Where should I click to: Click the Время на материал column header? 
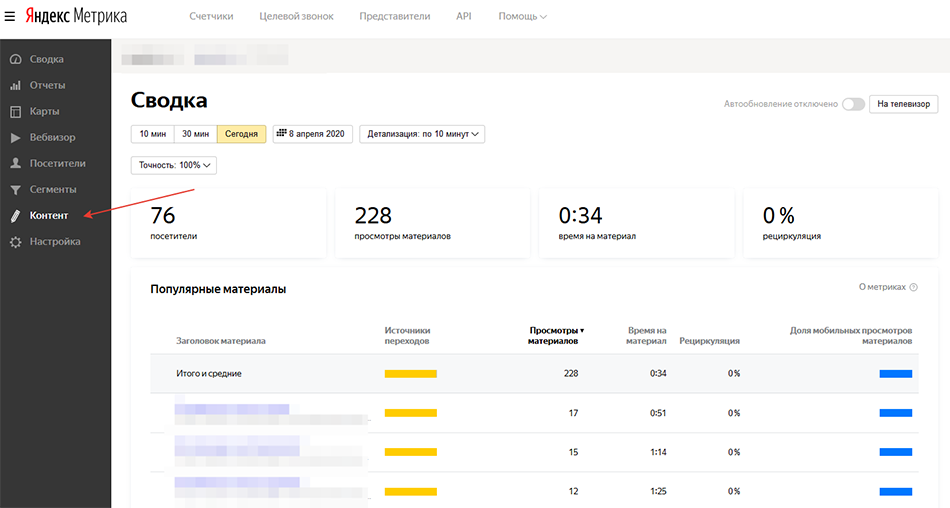646,335
